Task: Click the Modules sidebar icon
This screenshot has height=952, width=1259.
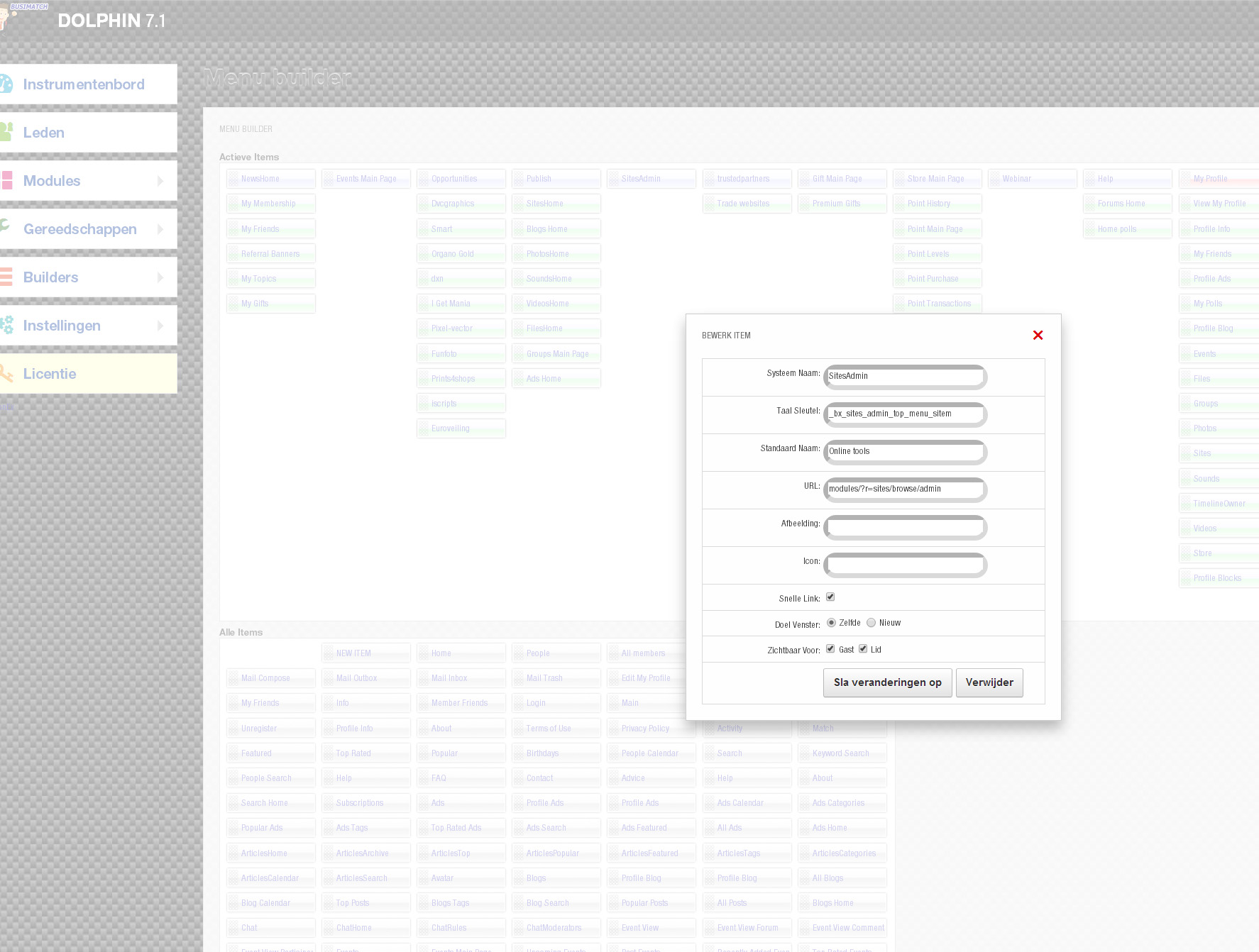Action: [x=6, y=181]
